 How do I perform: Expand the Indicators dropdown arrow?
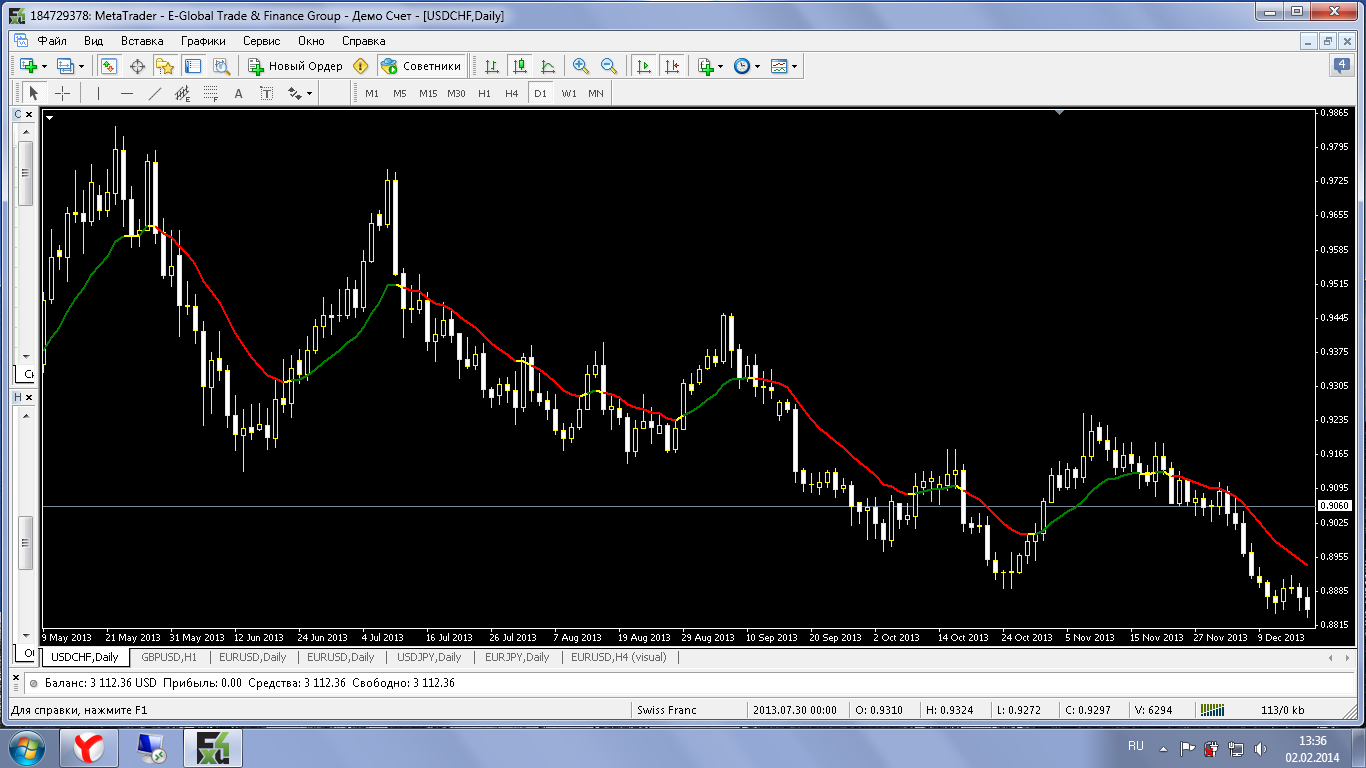(x=721, y=66)
